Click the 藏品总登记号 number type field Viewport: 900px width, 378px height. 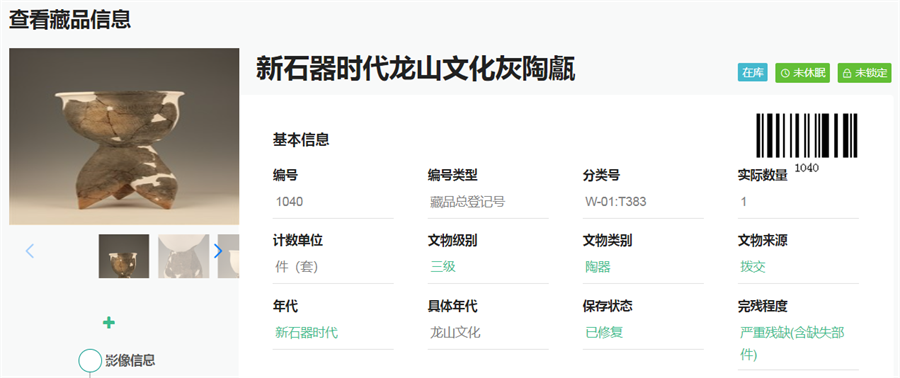488,202
